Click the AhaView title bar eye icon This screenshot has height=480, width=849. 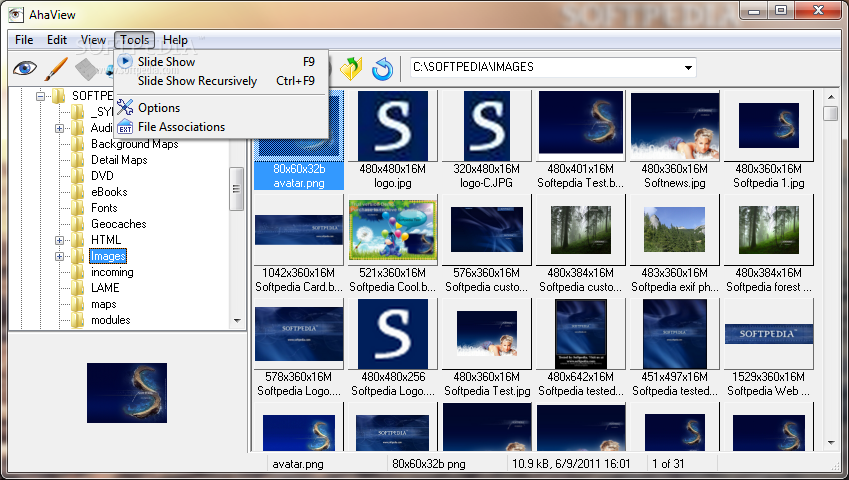point(16,14)
